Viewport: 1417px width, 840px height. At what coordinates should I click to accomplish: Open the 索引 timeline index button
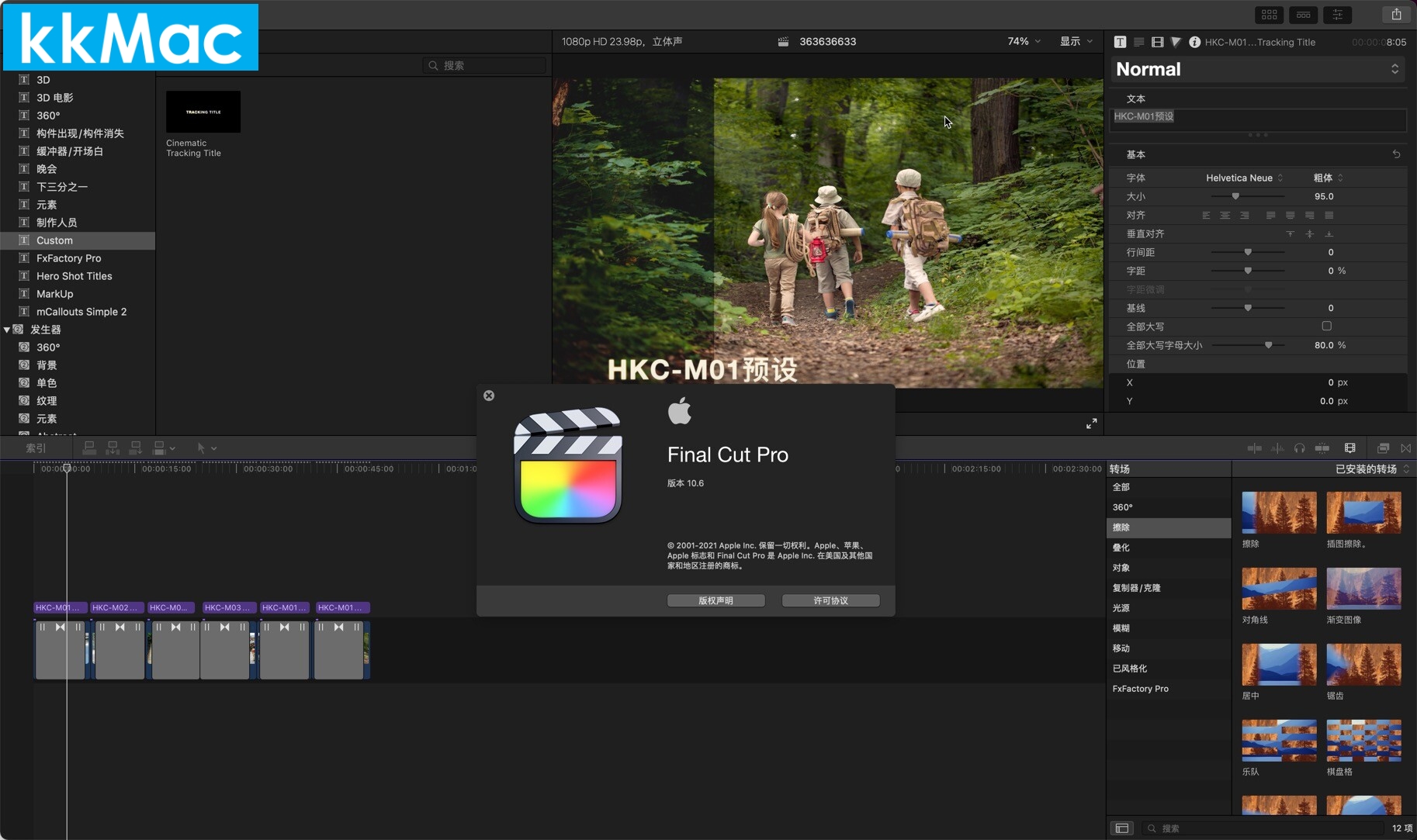36,448
